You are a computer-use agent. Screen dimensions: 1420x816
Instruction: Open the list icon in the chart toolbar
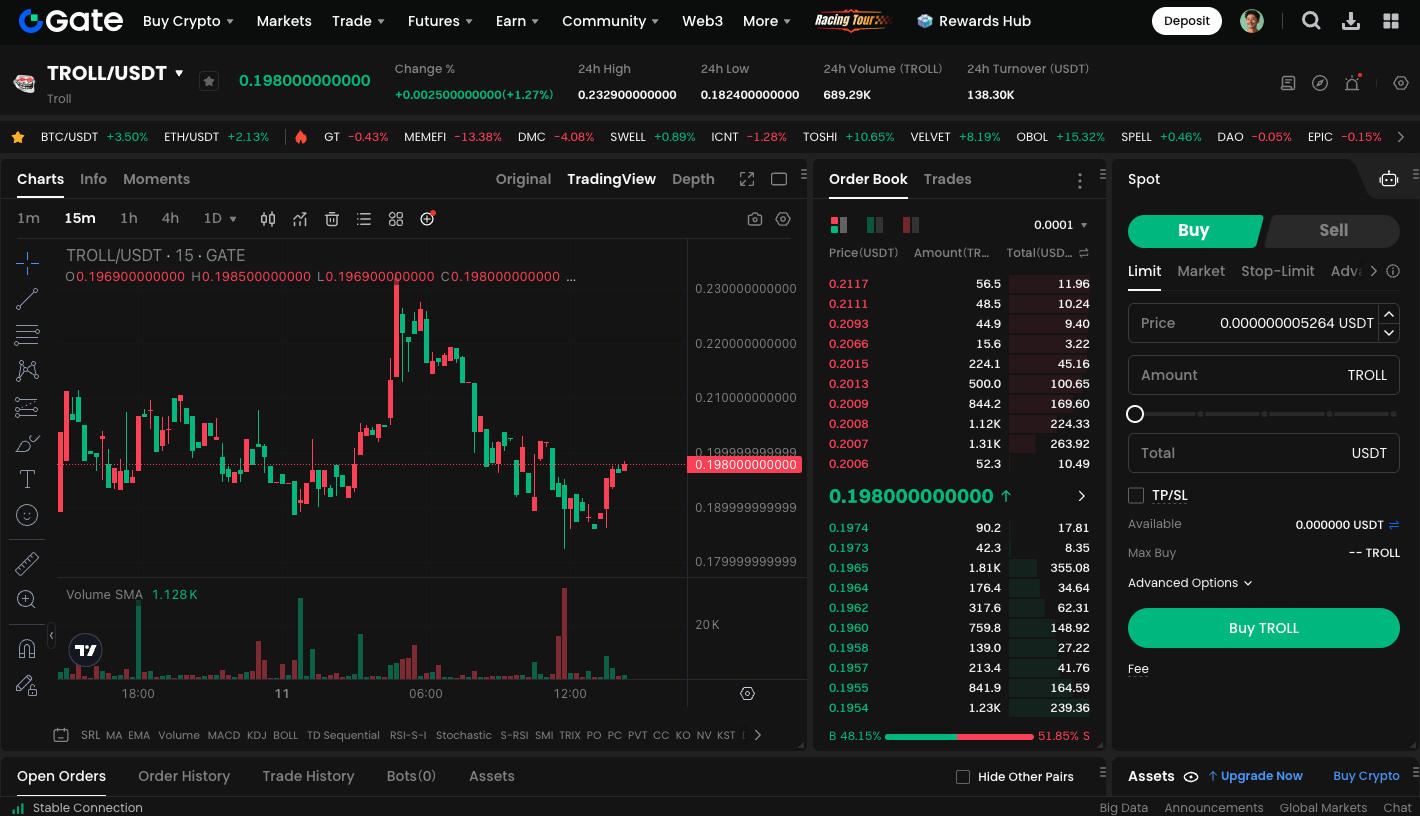pos(364,219)
